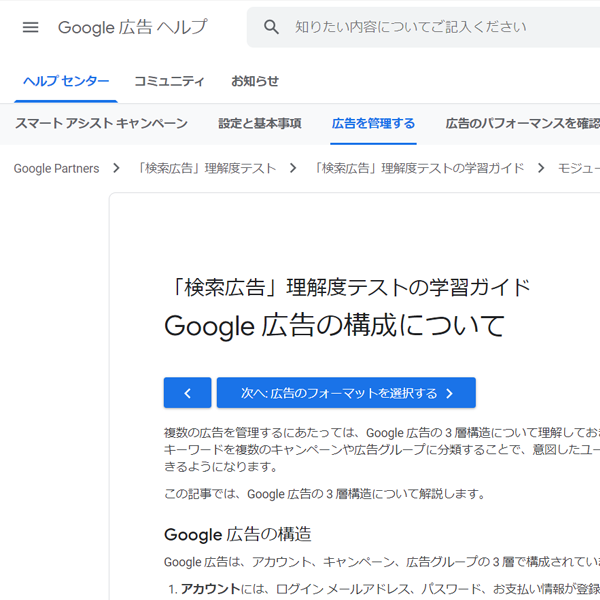
Task: Go to Google Partners breadcrumb
Action: [x=56, y=168]
